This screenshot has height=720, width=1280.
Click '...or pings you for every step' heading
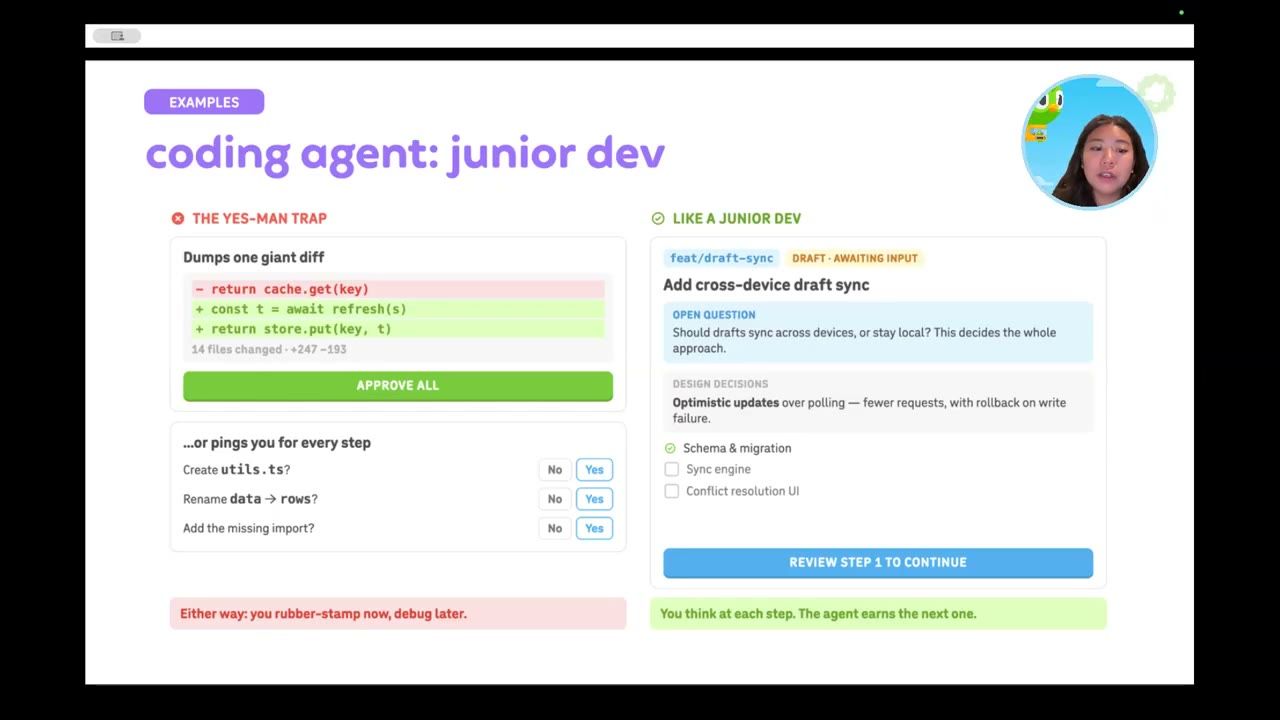(277, 443)
